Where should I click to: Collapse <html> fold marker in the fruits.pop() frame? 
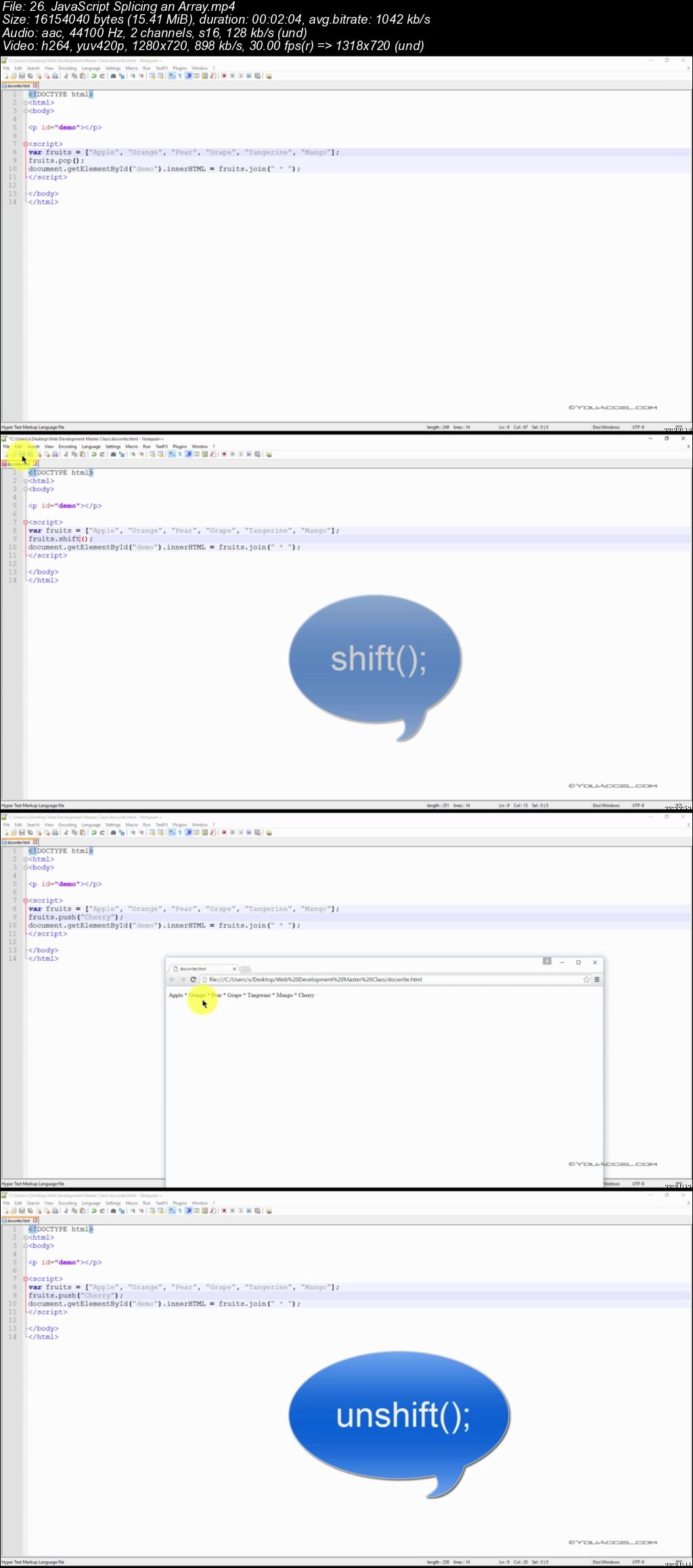click(x=25, y=103)
